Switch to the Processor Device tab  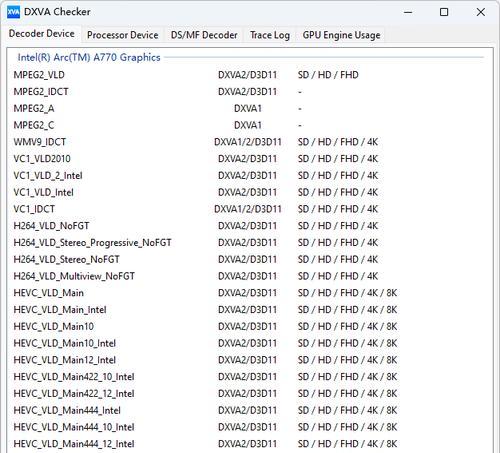[x=122, y=35]
